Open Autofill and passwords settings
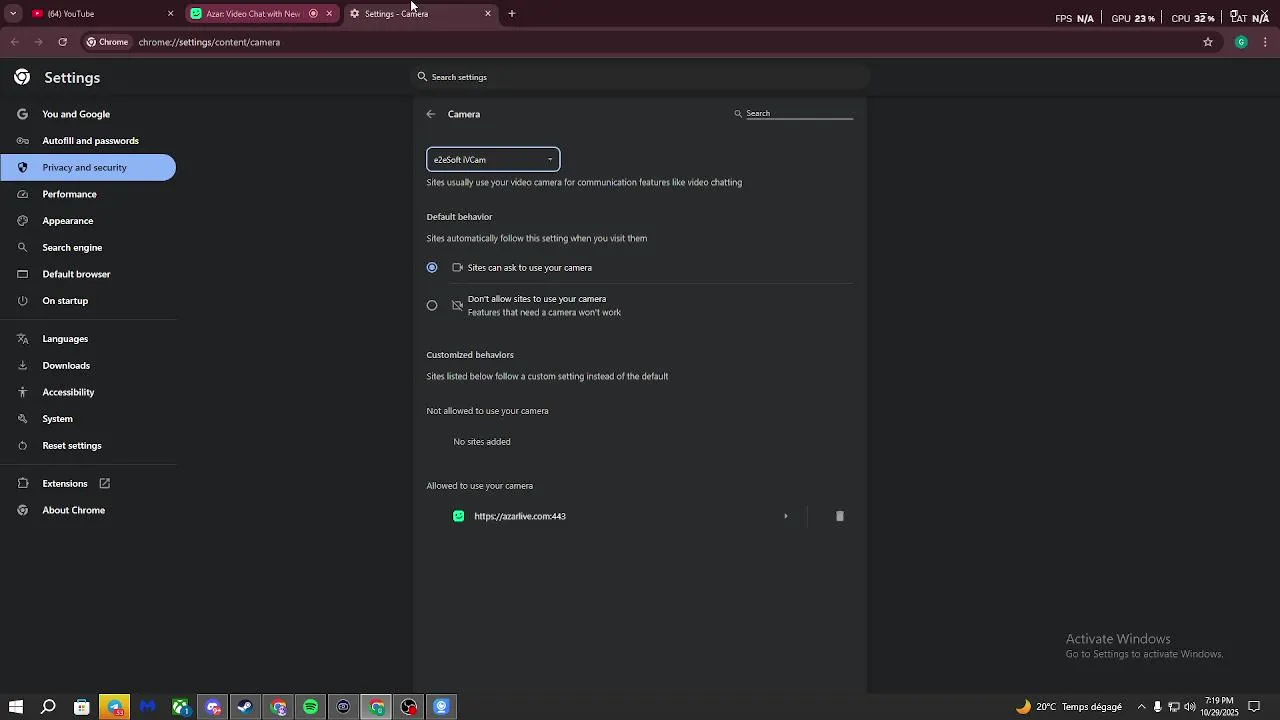This screenshot has height=720, width=1280. click(90, 141)
